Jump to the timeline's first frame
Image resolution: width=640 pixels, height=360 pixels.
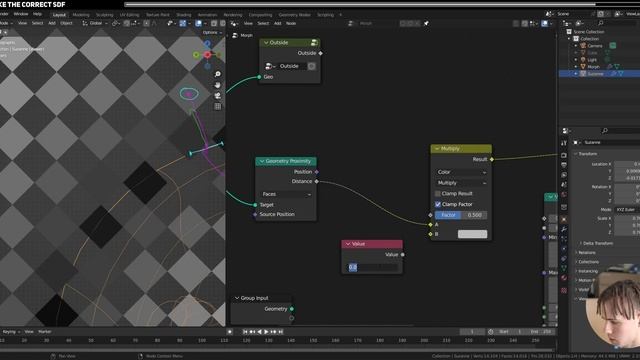[x=245, y=332]
